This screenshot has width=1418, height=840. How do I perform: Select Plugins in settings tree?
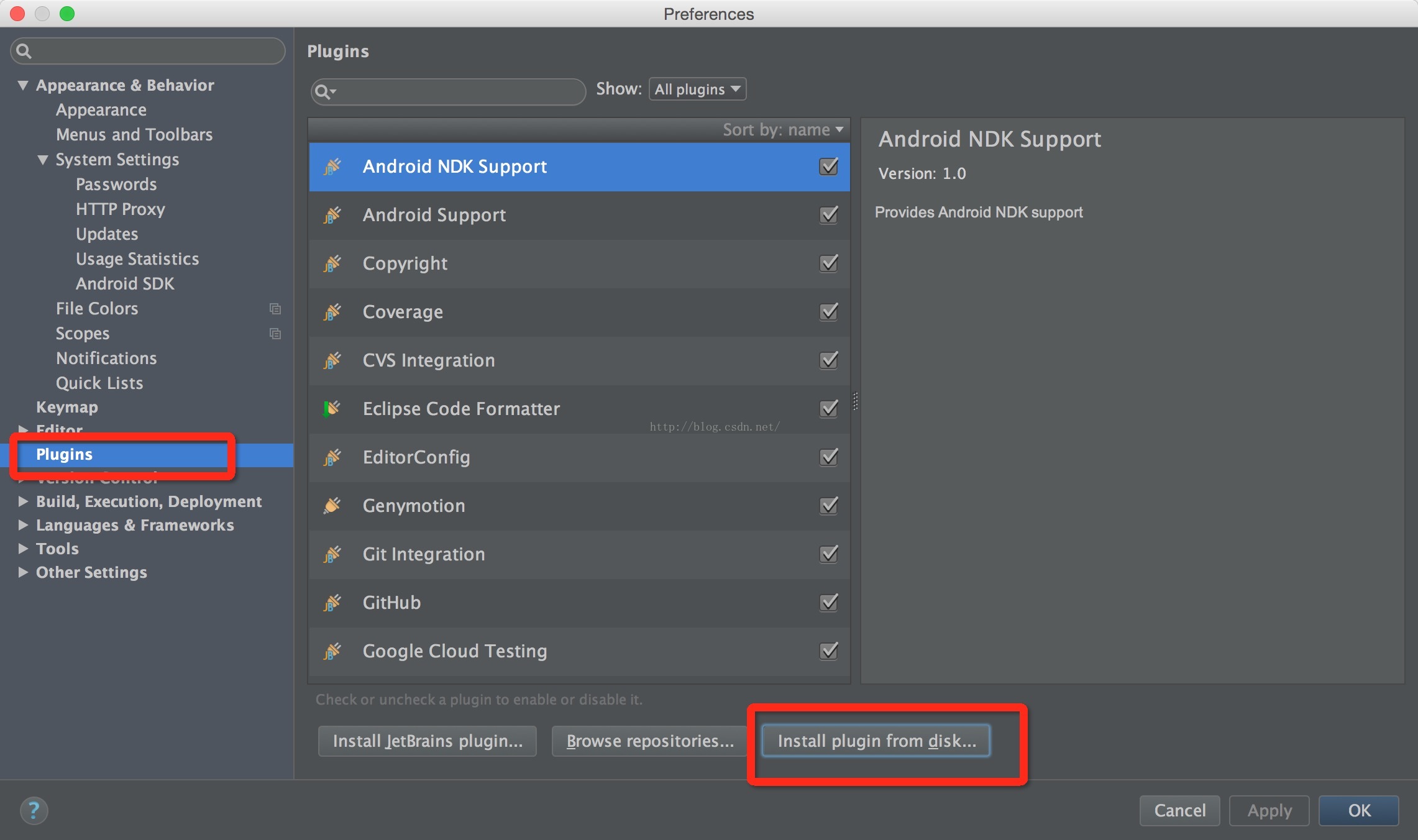(64, 454)
